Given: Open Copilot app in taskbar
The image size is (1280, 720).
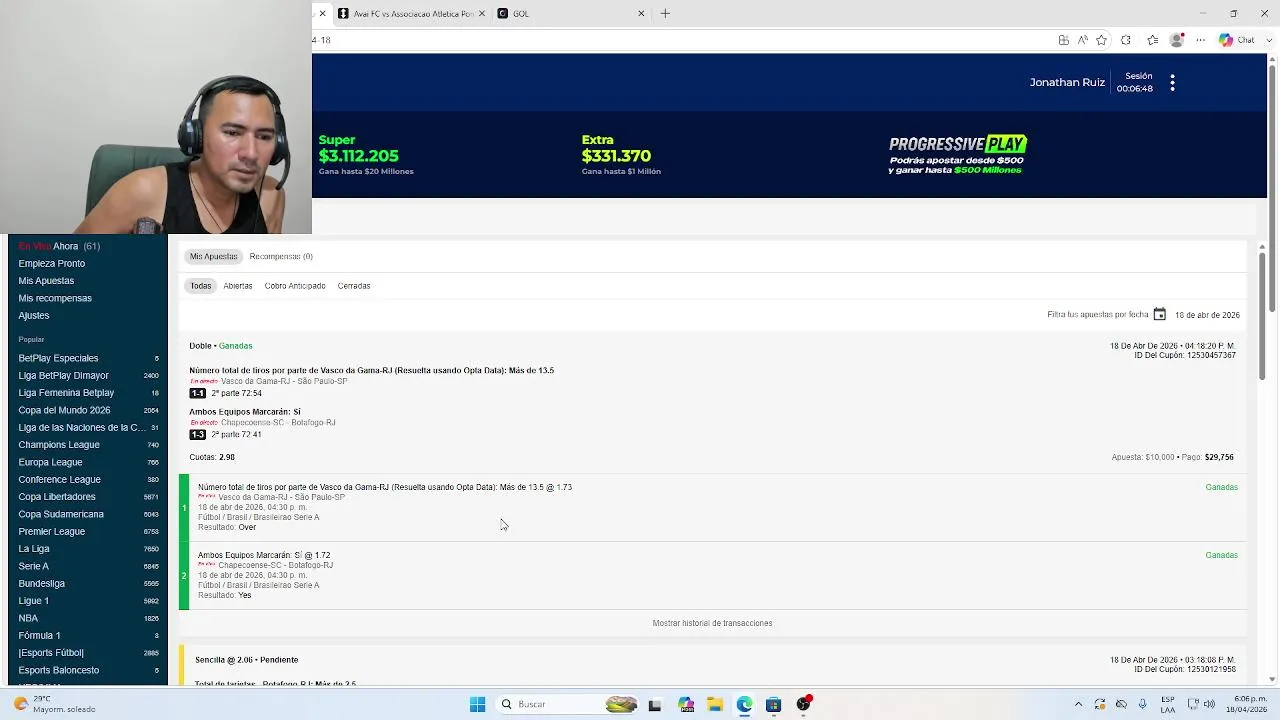Looking at the screenshot, I should click(685, 704).
